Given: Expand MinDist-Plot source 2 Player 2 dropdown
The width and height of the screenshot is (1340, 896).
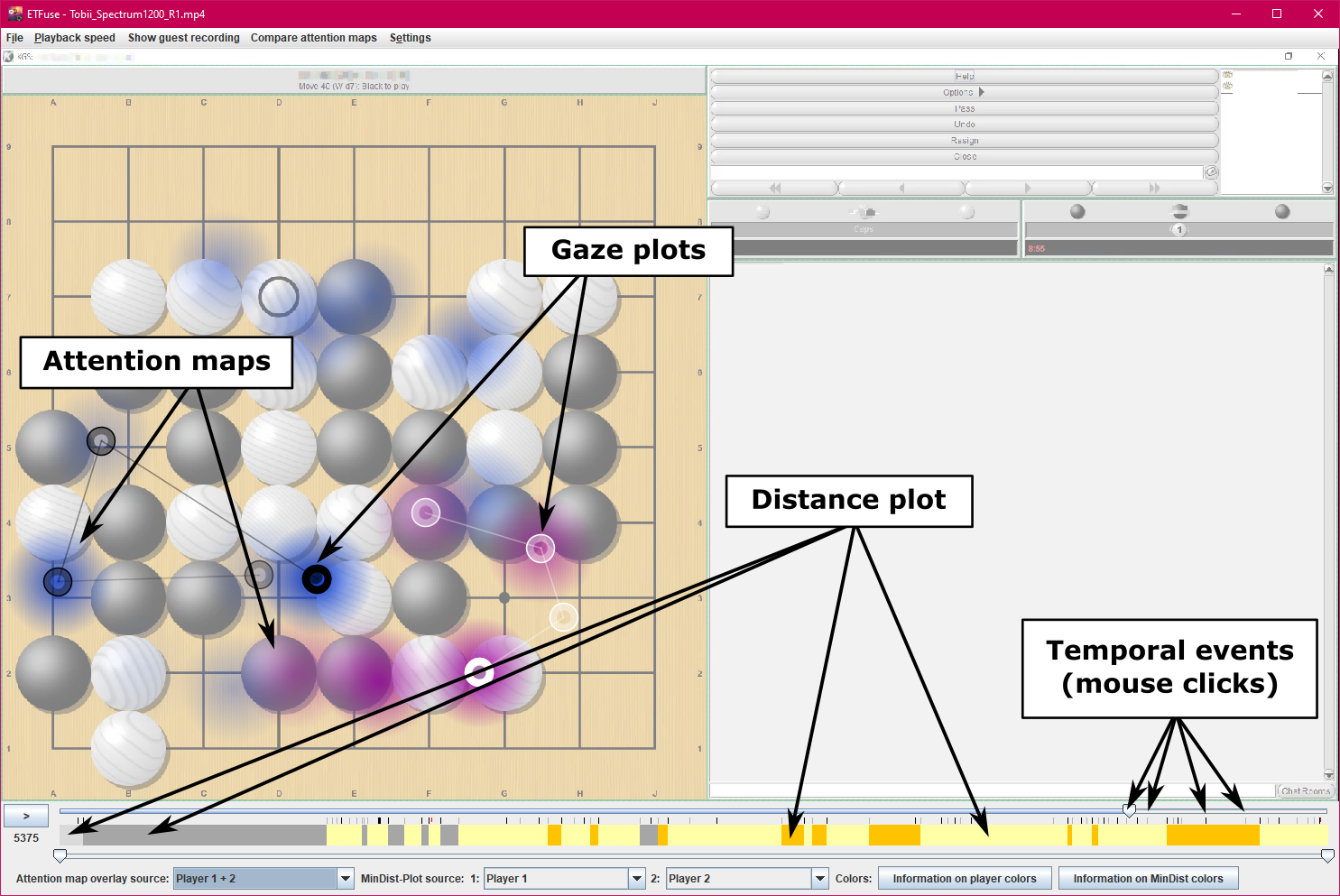Looking at the screenshot, I should coord(819,879).
